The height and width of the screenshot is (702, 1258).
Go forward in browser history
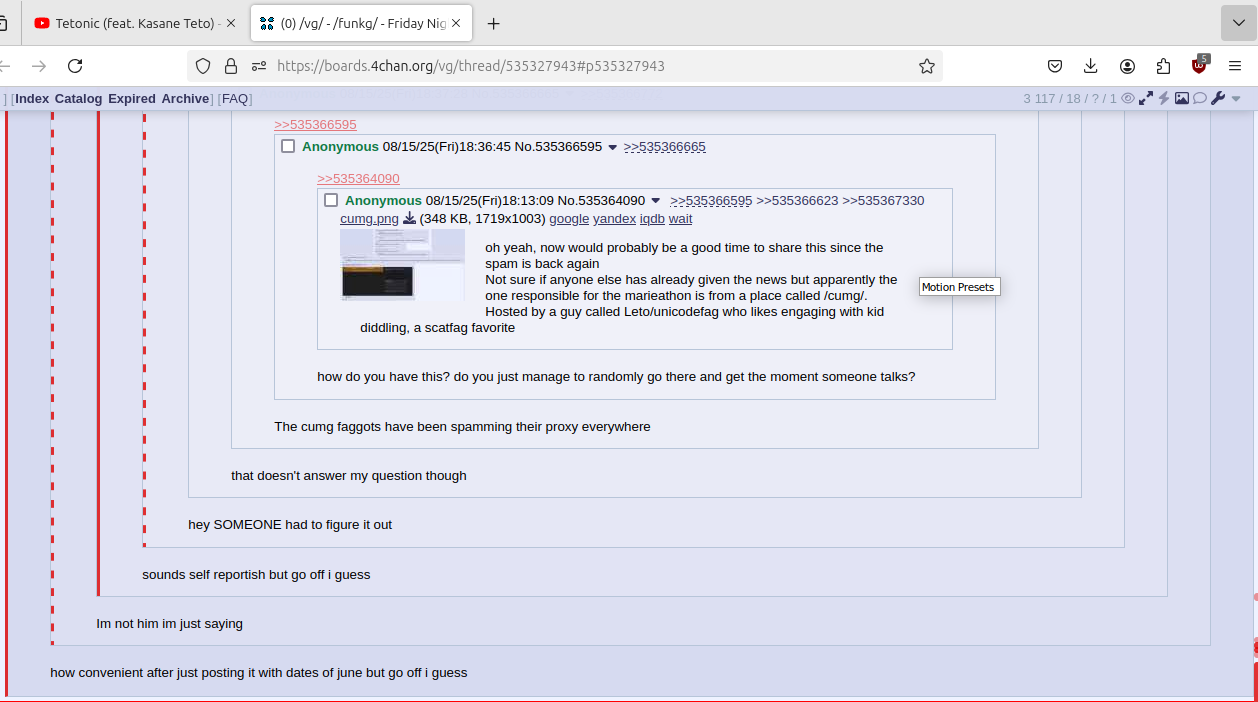tap(39, 66)
